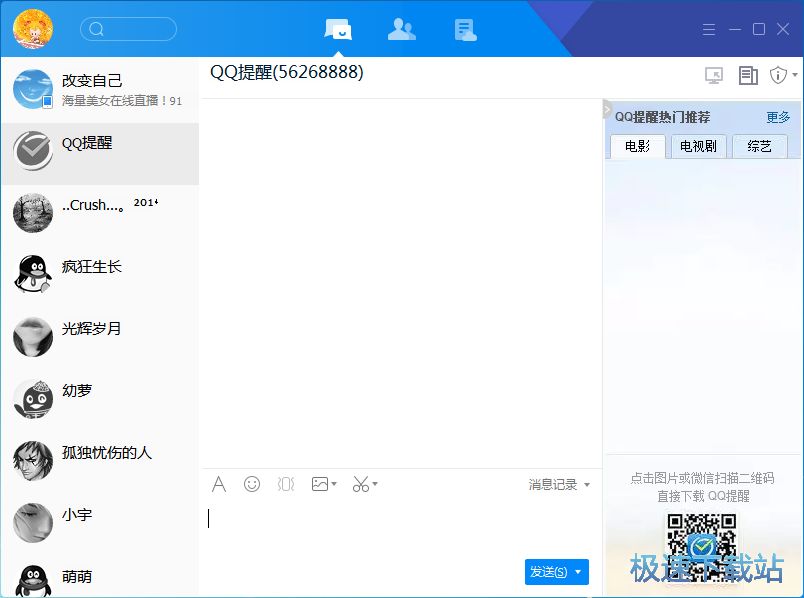The image size is (804, 598).
Task: Click the remote desktop screen icon
Action: [714, 75]
